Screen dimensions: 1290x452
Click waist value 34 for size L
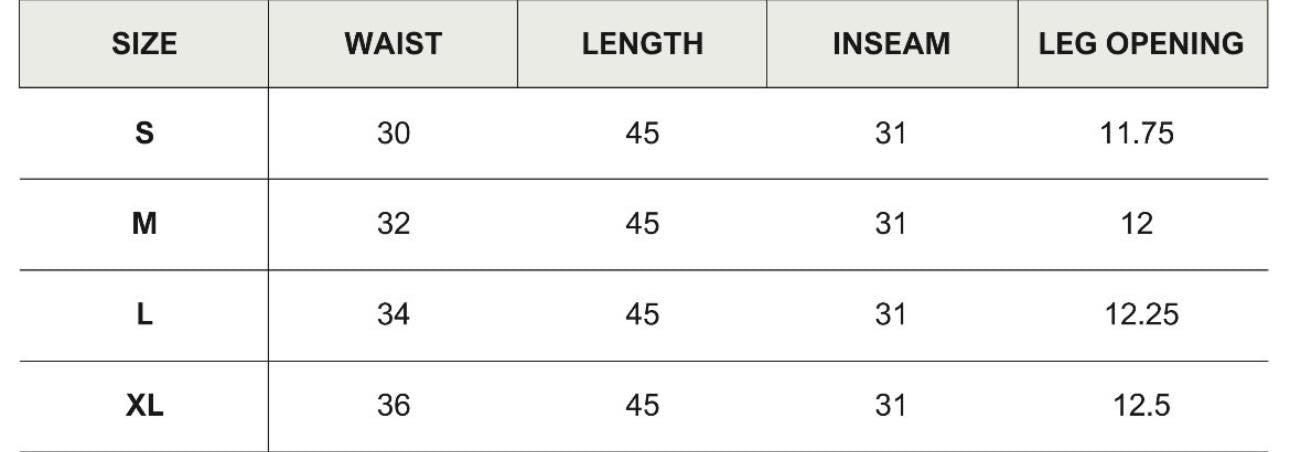tap(393, 315)
